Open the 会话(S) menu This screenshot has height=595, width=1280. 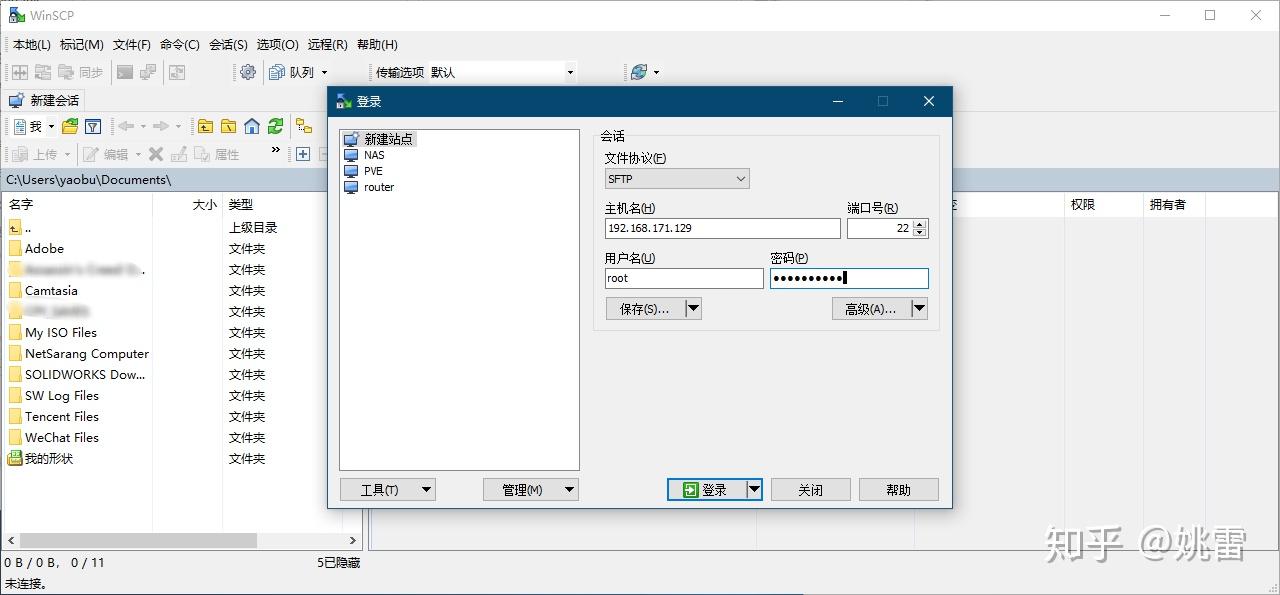click(x=228, y=44)
